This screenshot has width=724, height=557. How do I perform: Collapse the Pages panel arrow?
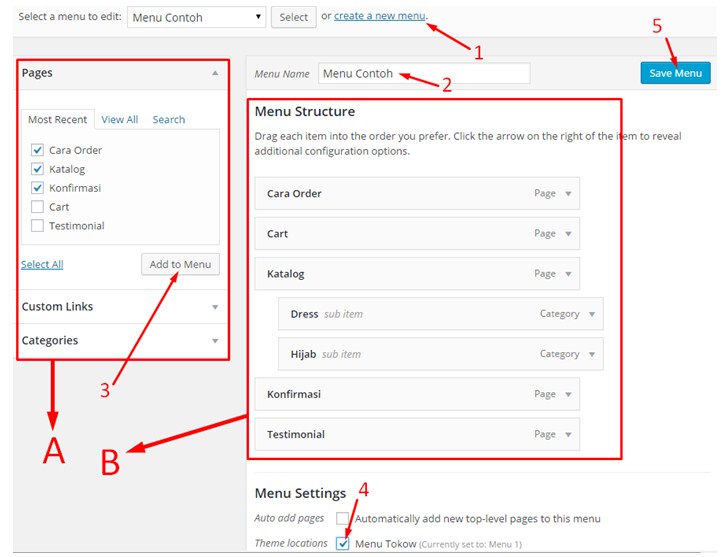coord(215,73)
